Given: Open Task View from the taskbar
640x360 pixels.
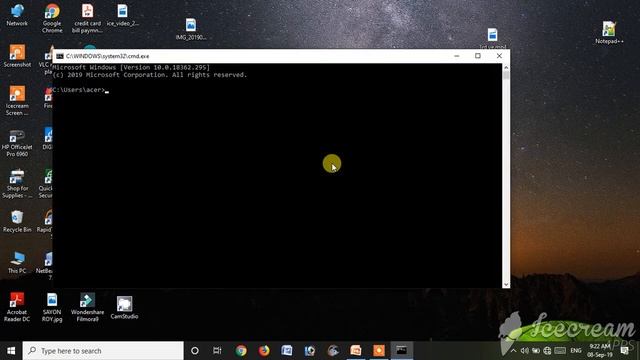Looking at the screenshot, I should (x=217, y=351).
